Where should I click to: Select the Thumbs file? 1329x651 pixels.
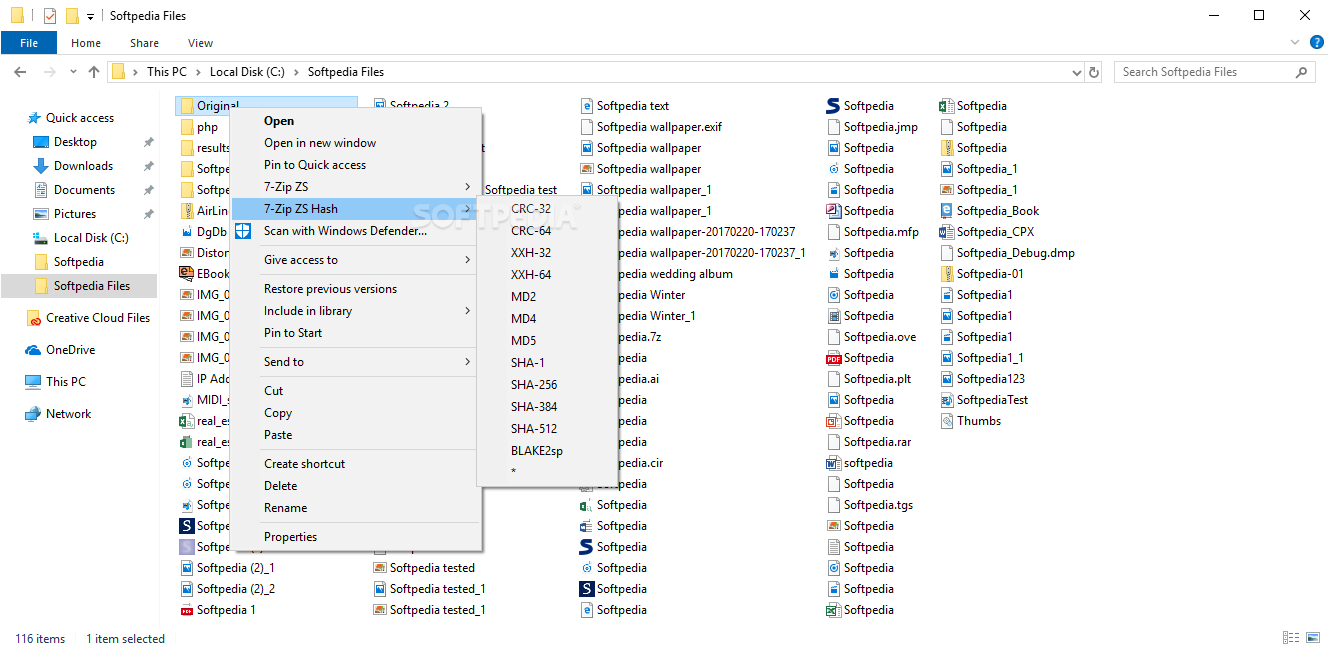click(970, 421)
